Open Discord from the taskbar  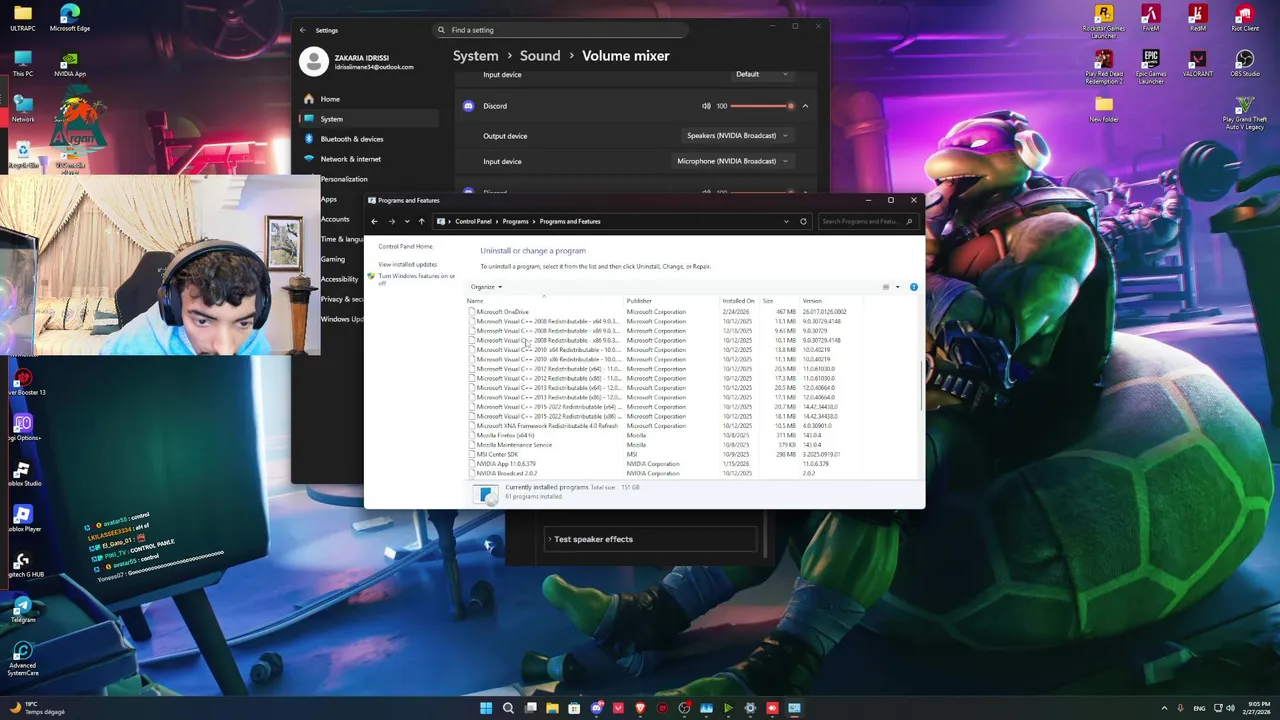point(596,708)
